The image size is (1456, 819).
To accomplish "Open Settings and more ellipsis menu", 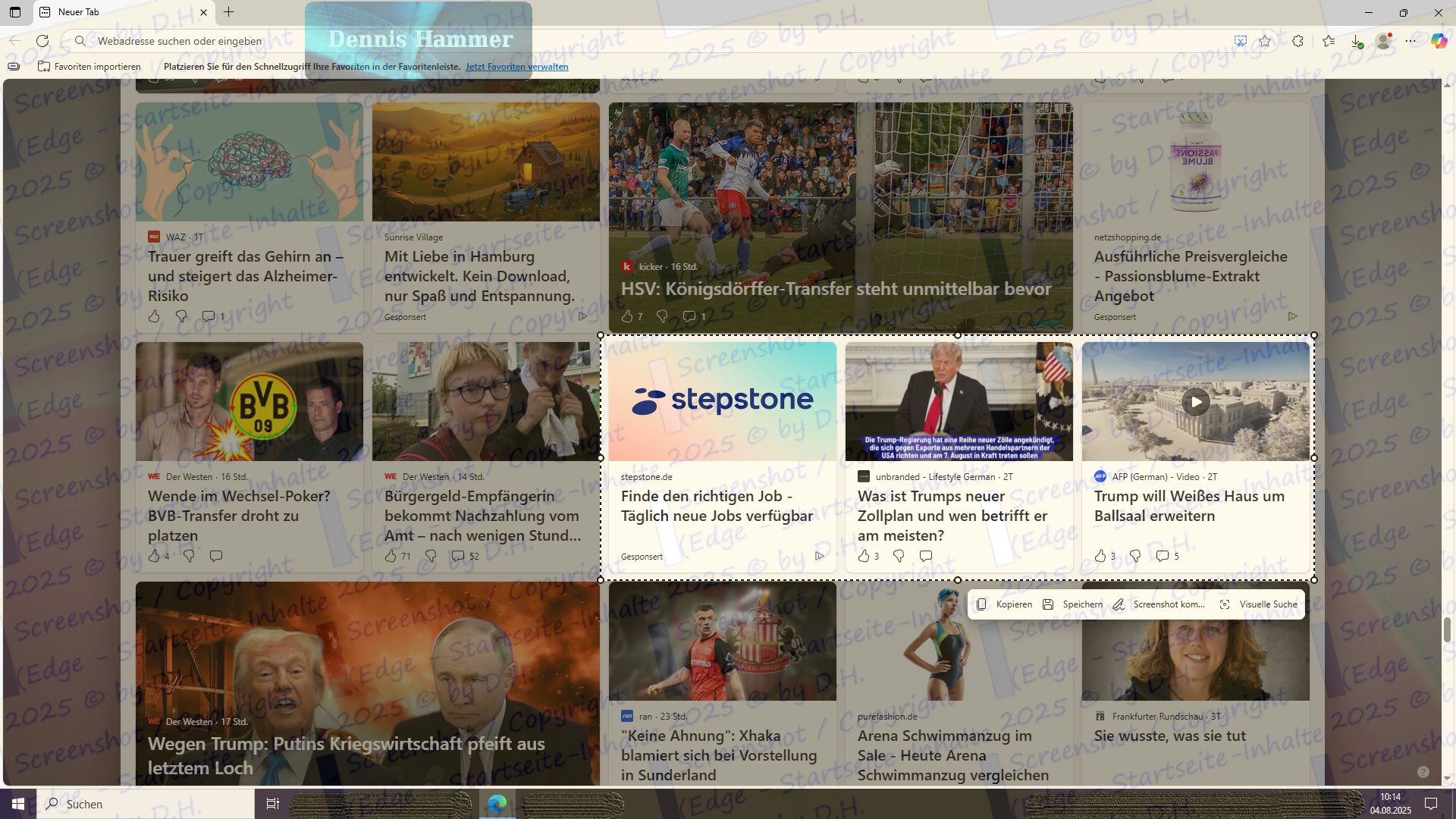I will coord(1410,41).
